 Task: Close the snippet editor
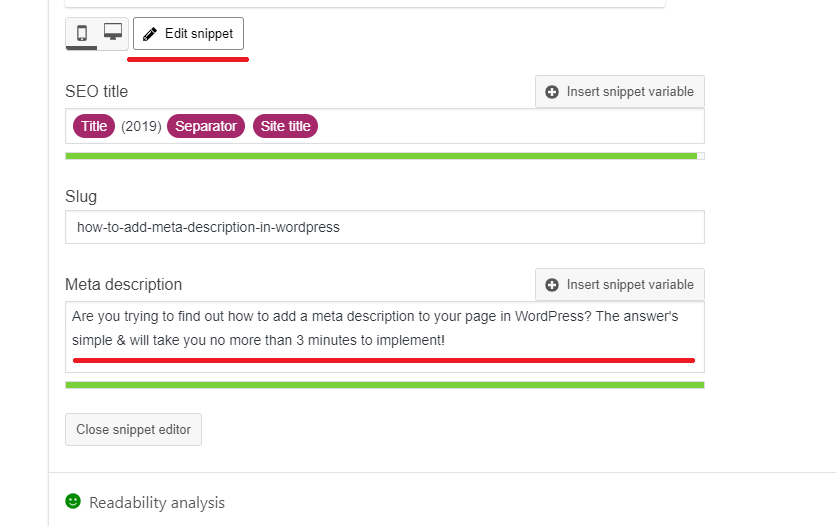coord(133,430)
